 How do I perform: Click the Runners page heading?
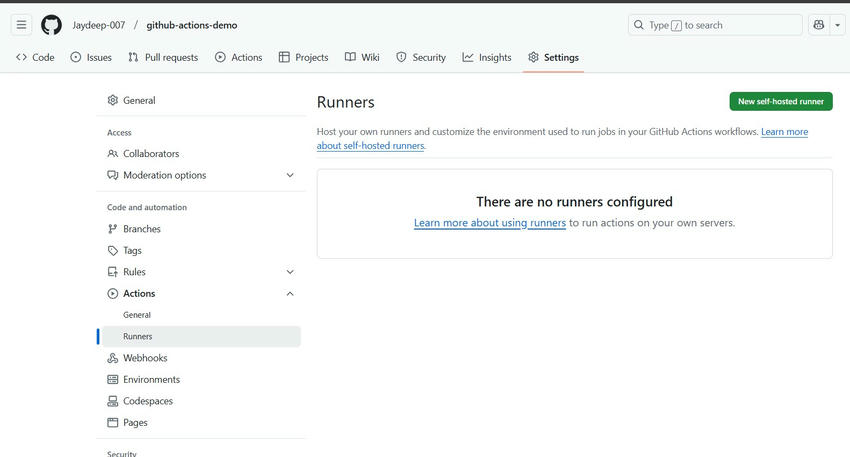pyautogui.click(x=345, y=102)
